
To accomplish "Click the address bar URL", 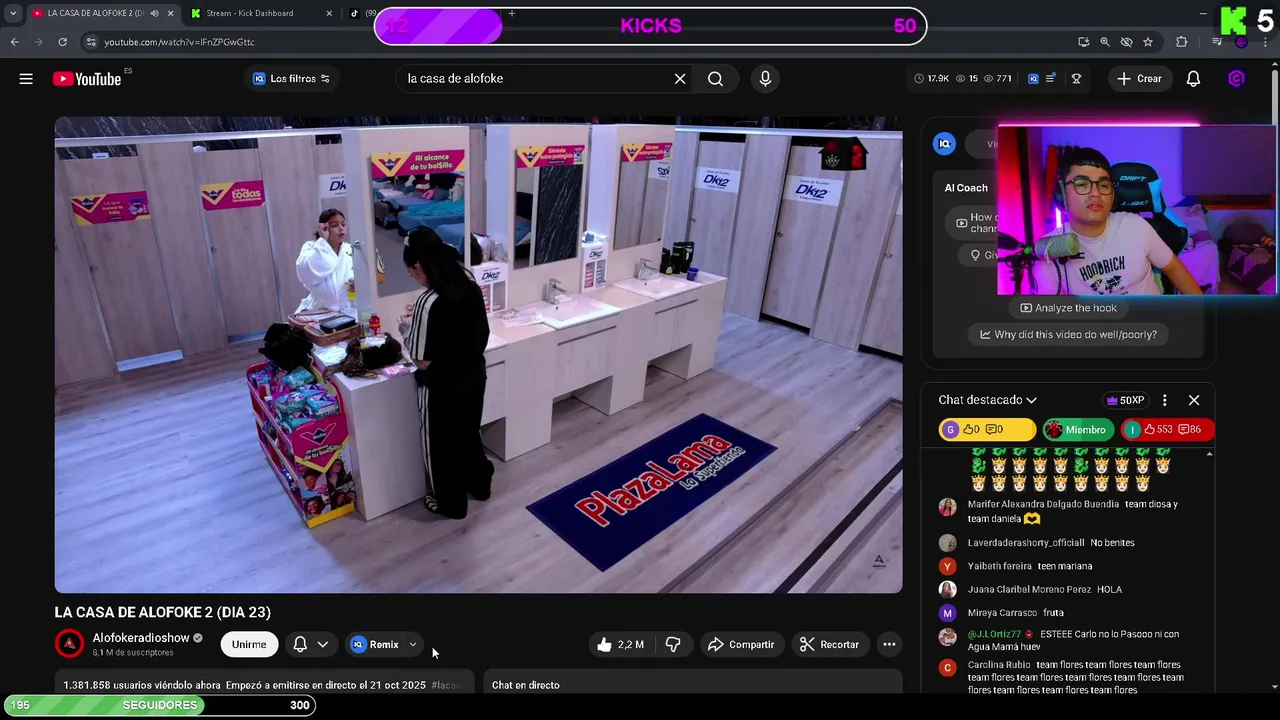I will (180, 42).
